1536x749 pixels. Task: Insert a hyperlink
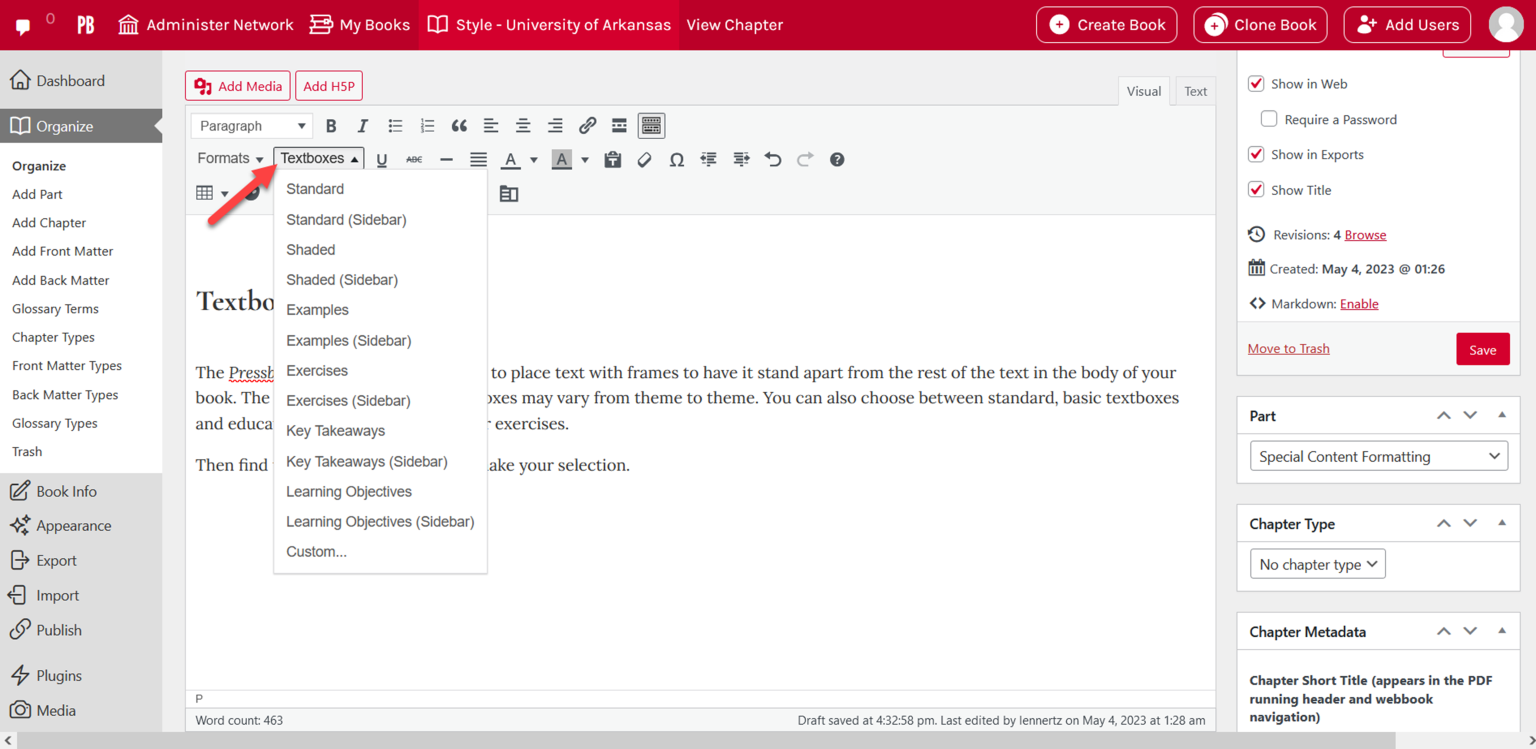pos(587,125)
